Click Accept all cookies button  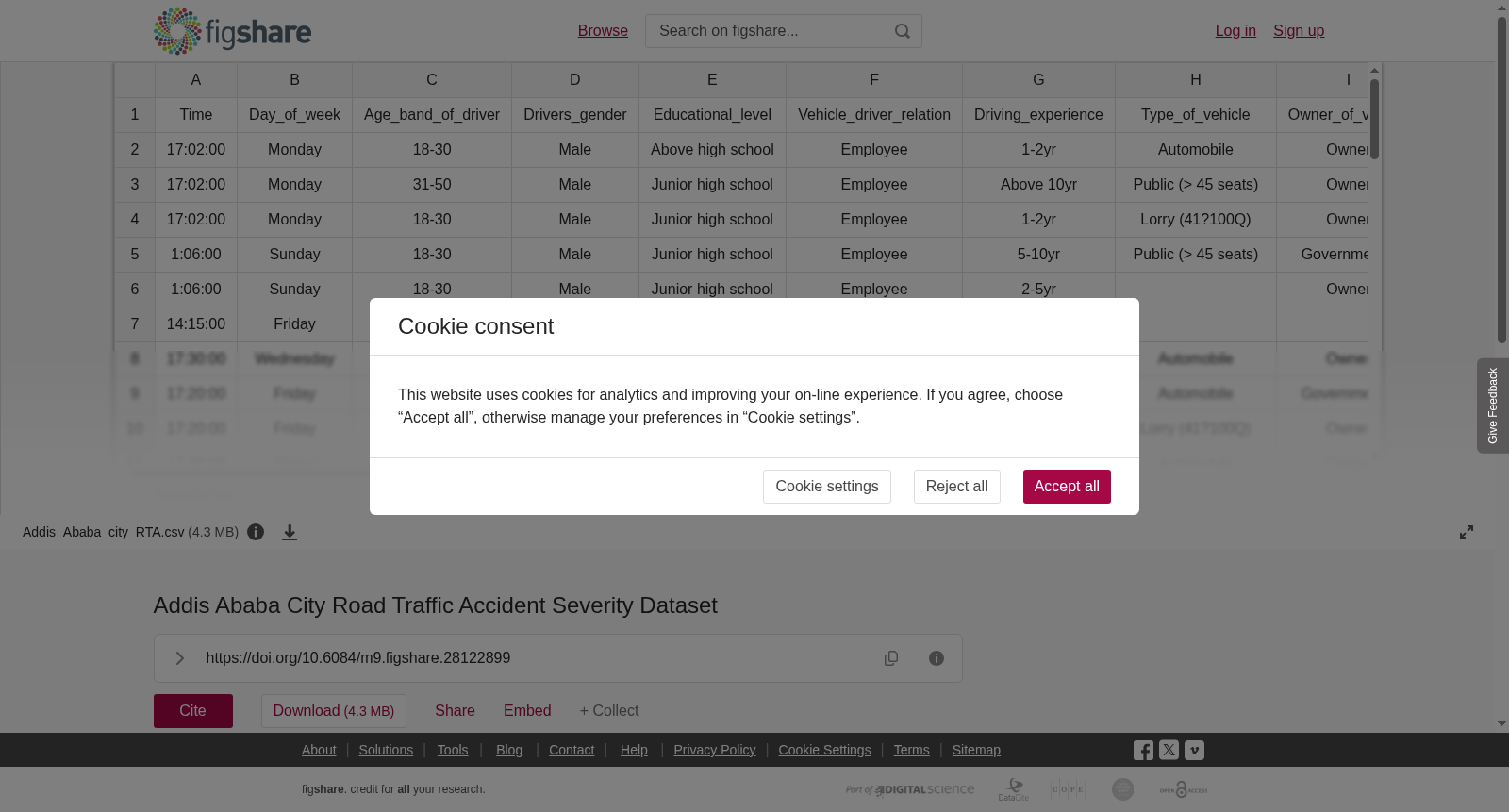coord(1067,487)
